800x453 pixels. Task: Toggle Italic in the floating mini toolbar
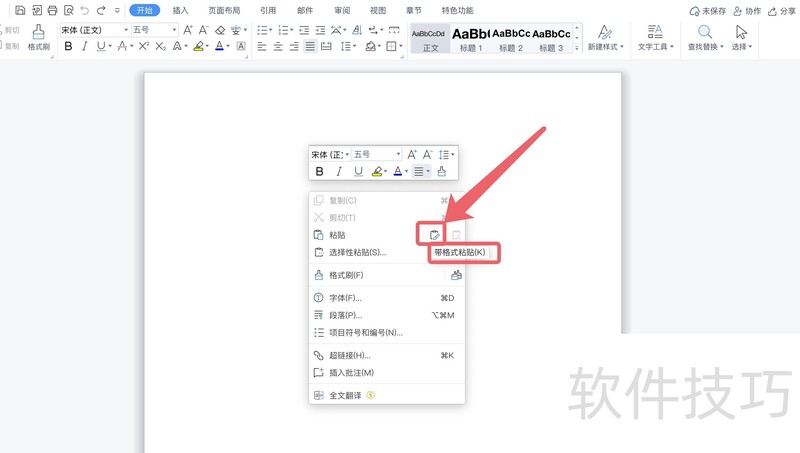[339, 171]
